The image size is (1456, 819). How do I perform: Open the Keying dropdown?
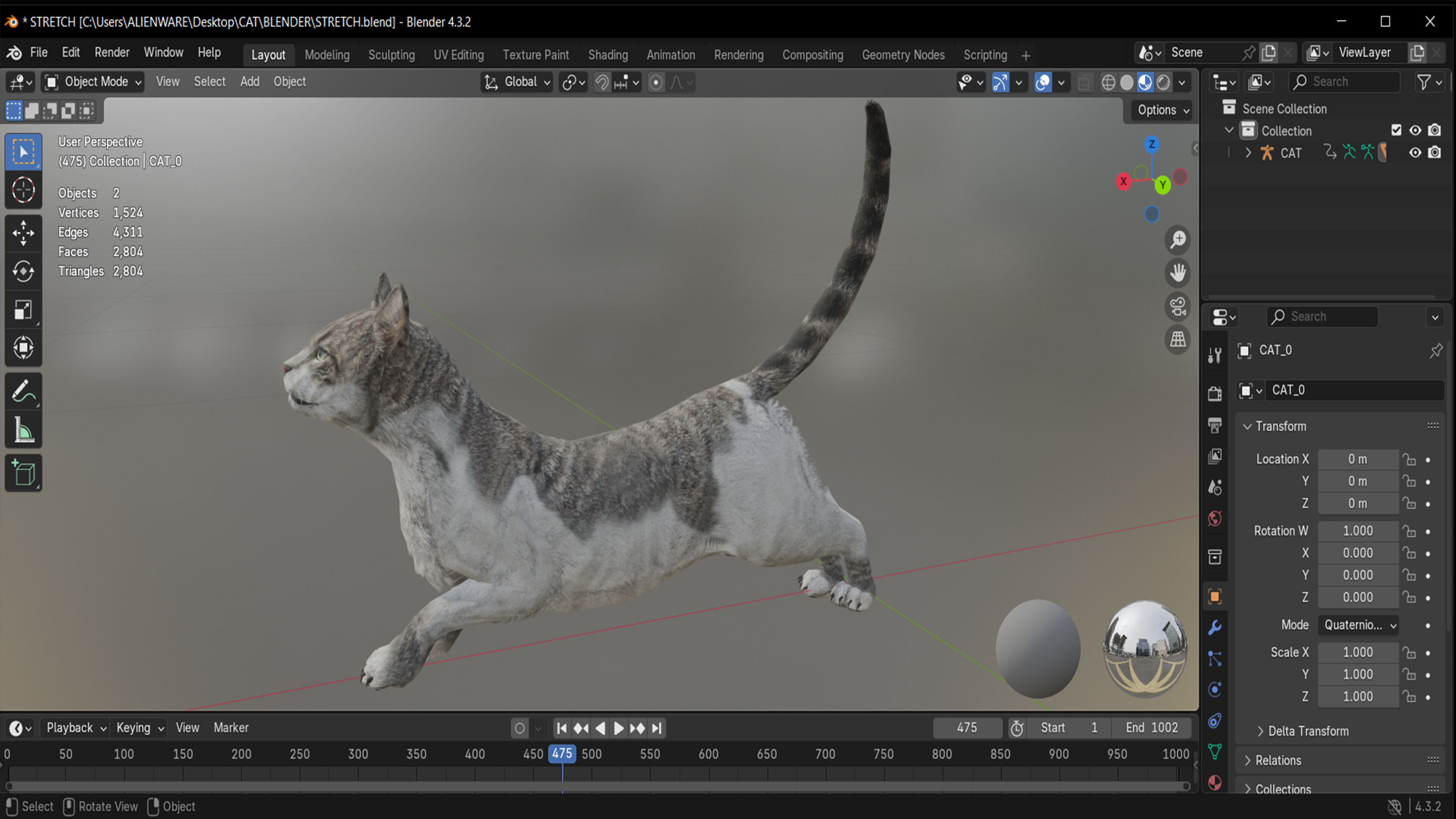pyautogui.click(x=140, y=728)
